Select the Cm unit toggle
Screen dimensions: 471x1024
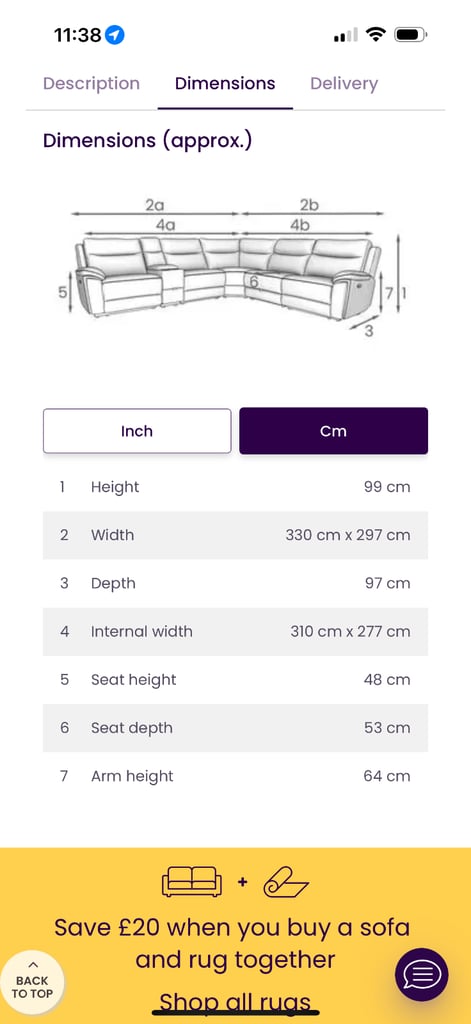coord(333,431)
